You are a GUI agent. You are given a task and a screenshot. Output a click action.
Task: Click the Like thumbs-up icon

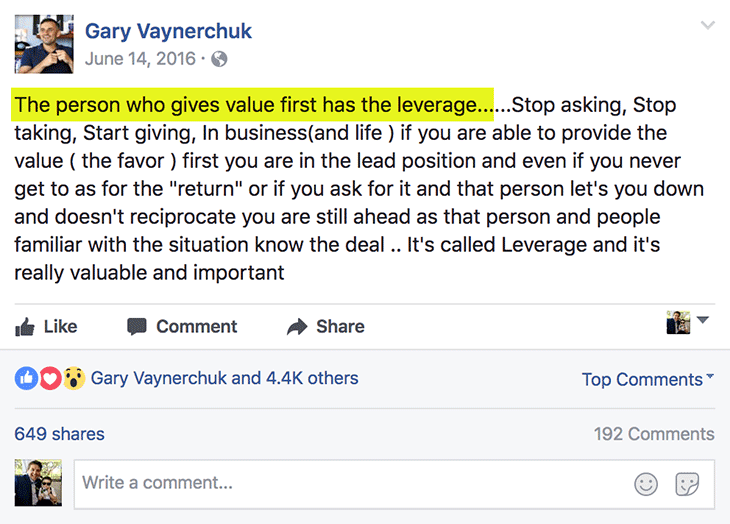coord(26,326)
